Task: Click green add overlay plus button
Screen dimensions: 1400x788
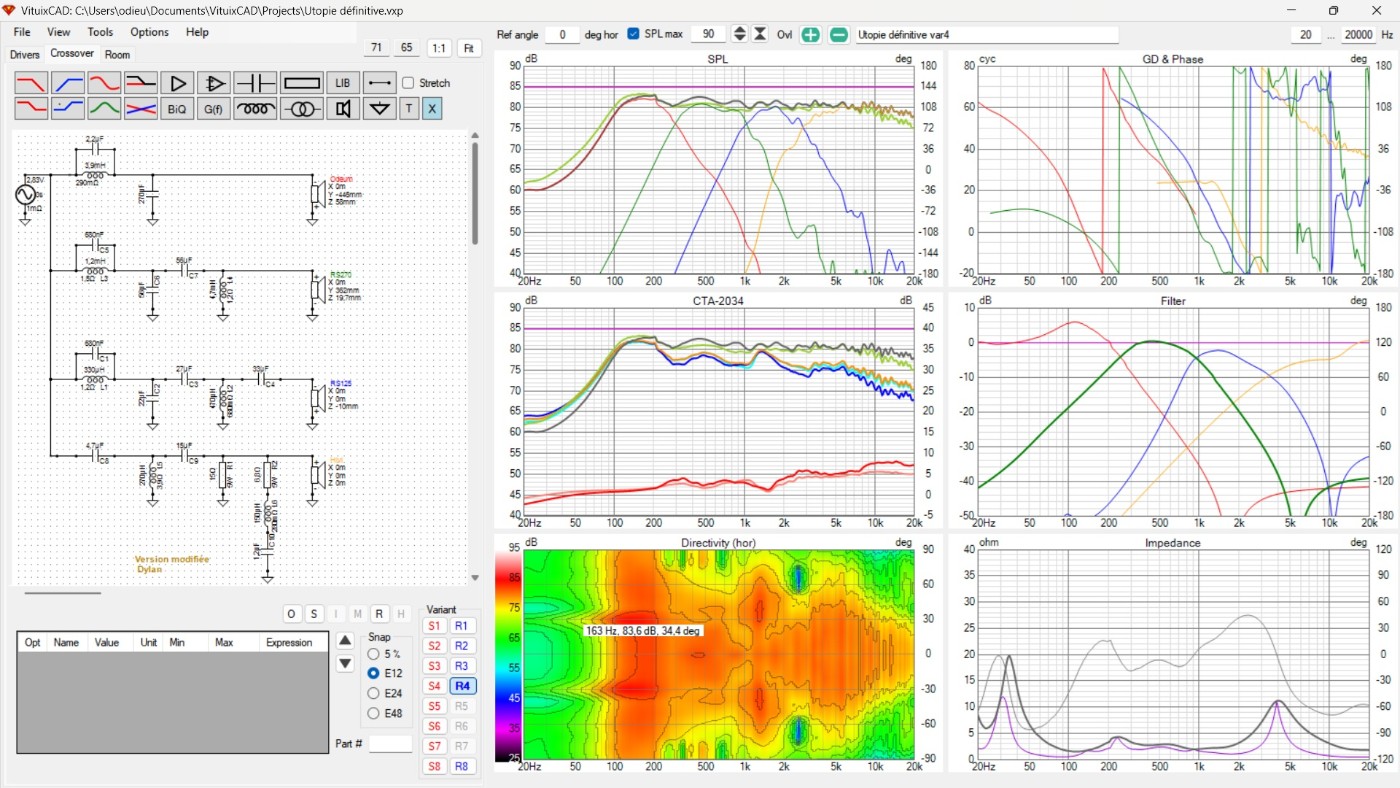Action: click(x=810, y=34)
